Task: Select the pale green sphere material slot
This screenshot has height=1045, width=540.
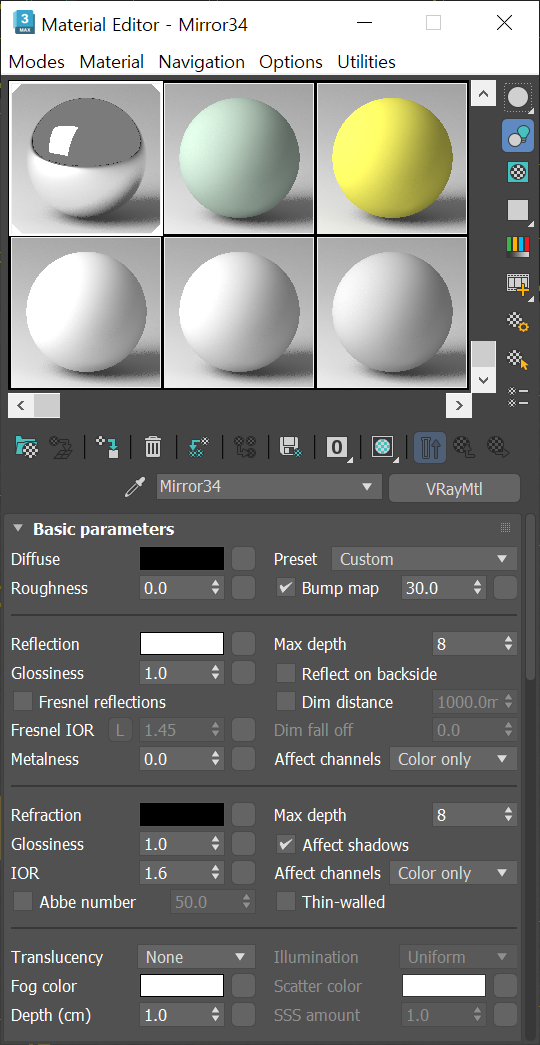Action: tap(239, 159)
